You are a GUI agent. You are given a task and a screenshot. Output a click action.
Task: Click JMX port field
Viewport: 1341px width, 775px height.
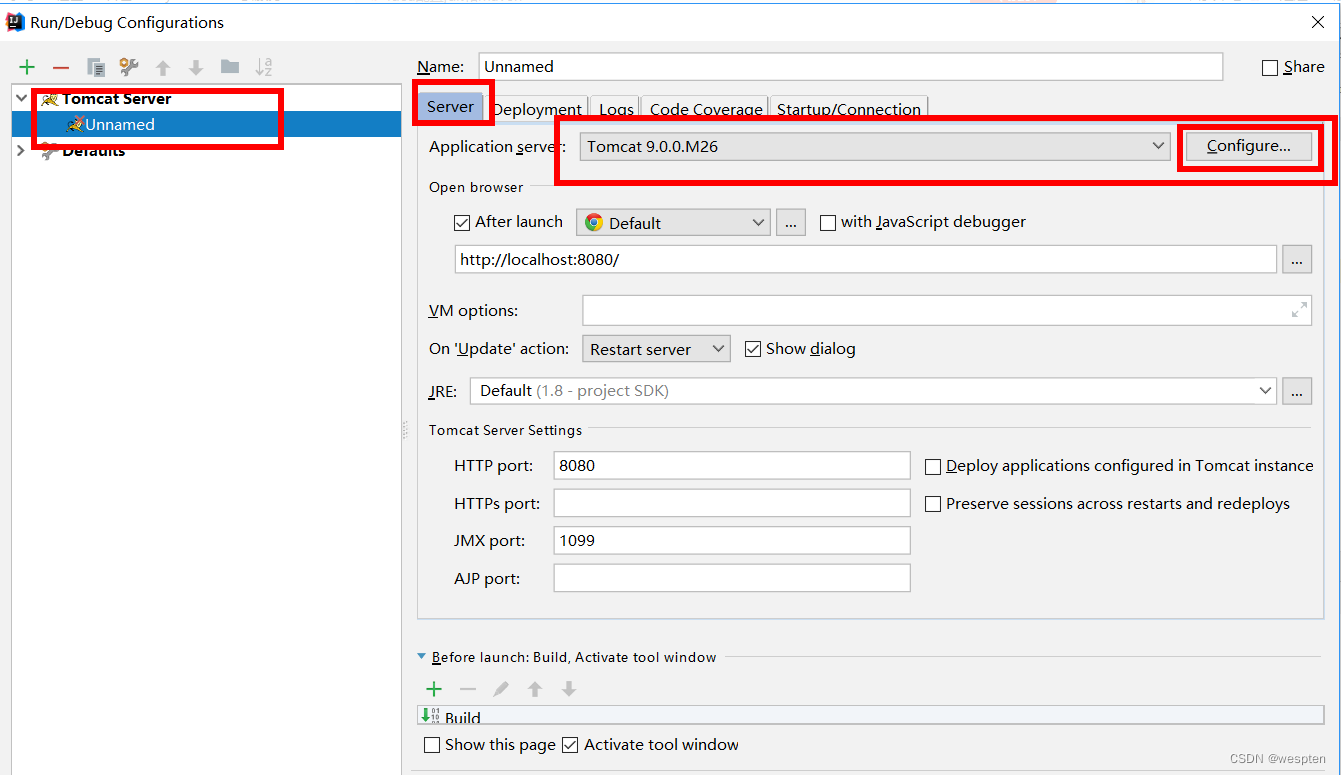coord(732,540)
